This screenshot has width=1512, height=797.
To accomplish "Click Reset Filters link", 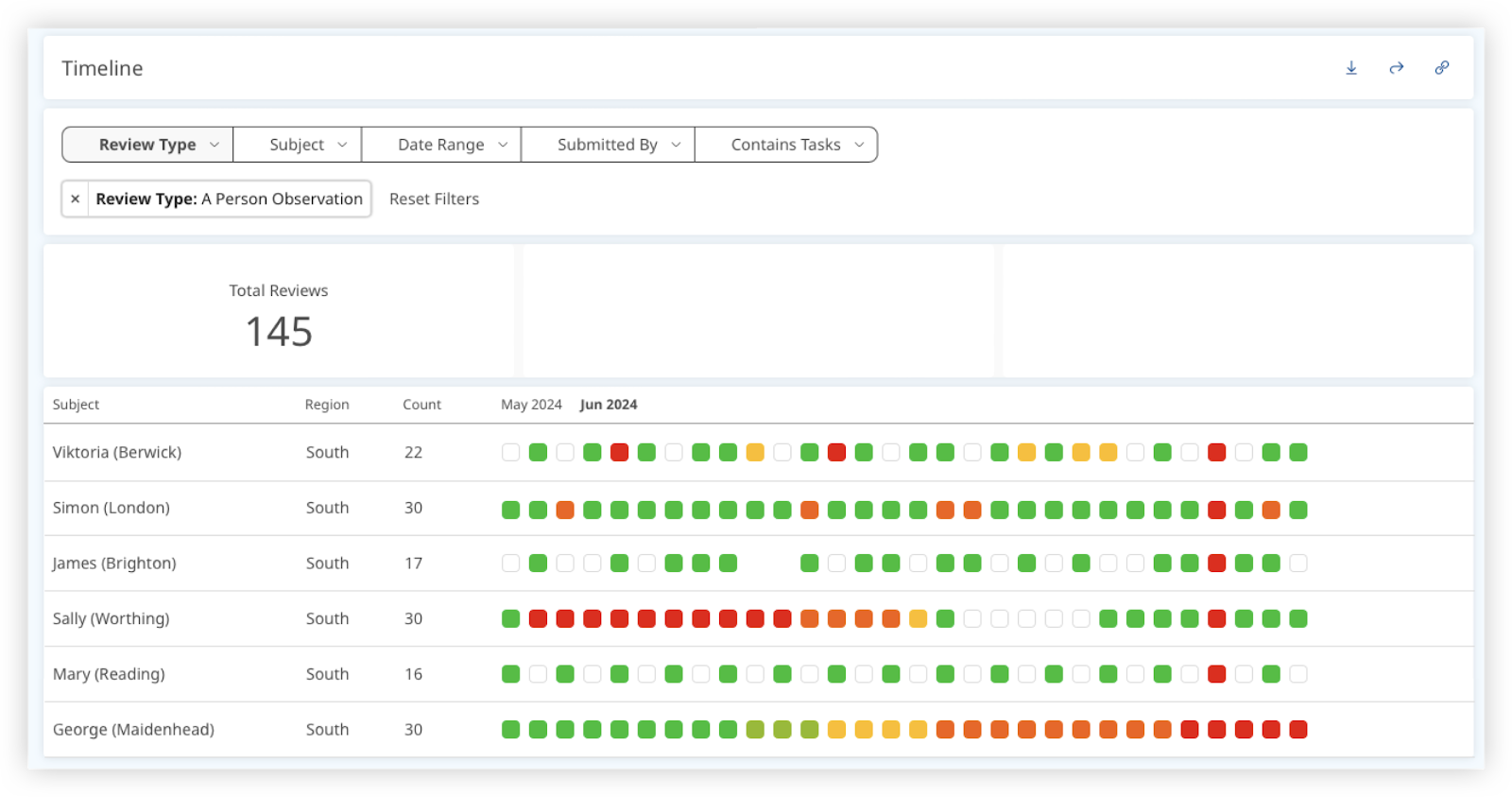I will [x=434, y=199].
